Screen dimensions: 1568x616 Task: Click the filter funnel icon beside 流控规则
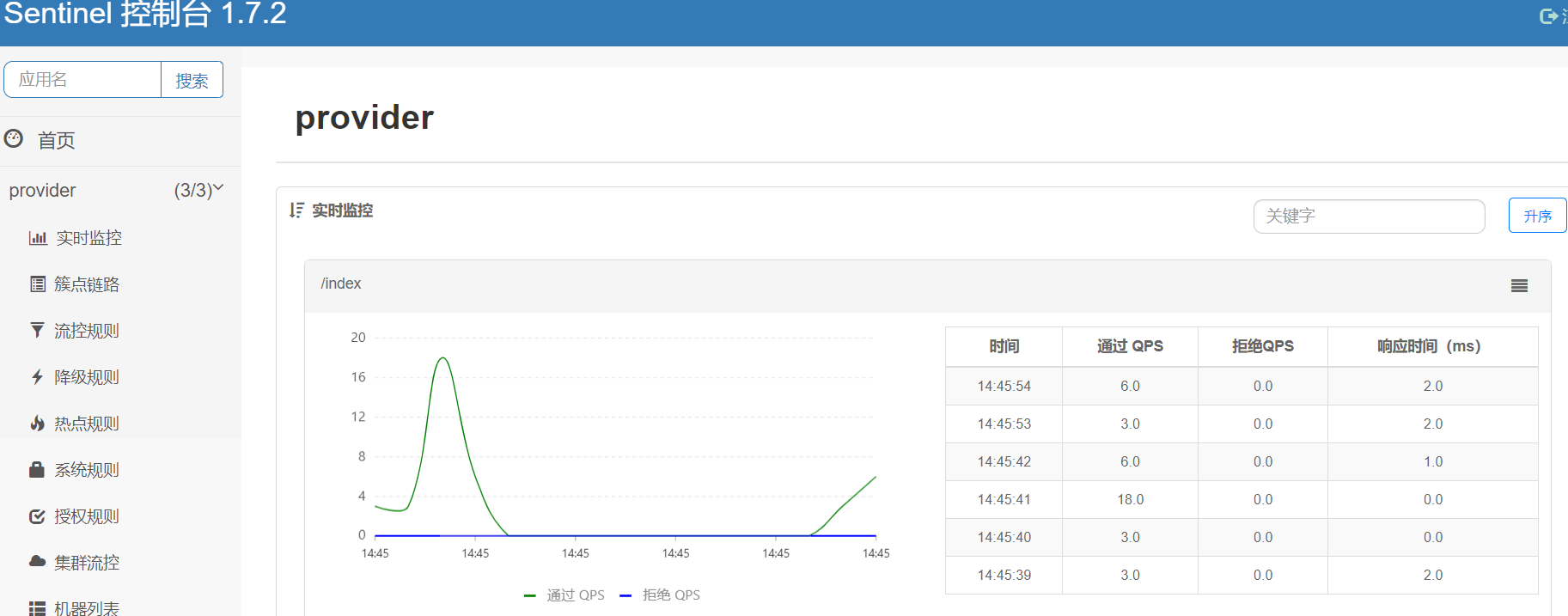pyautogui.click(x=37, y=331)
